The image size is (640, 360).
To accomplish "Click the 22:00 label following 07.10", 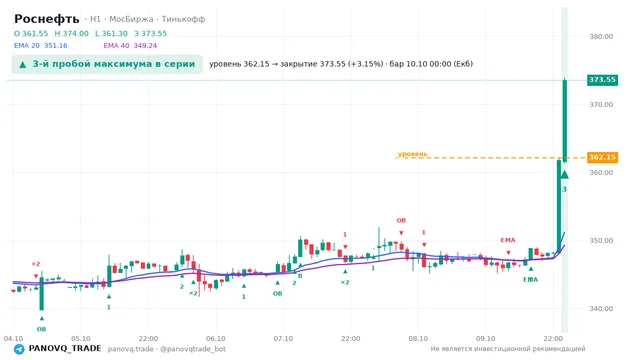I will 351,338.
